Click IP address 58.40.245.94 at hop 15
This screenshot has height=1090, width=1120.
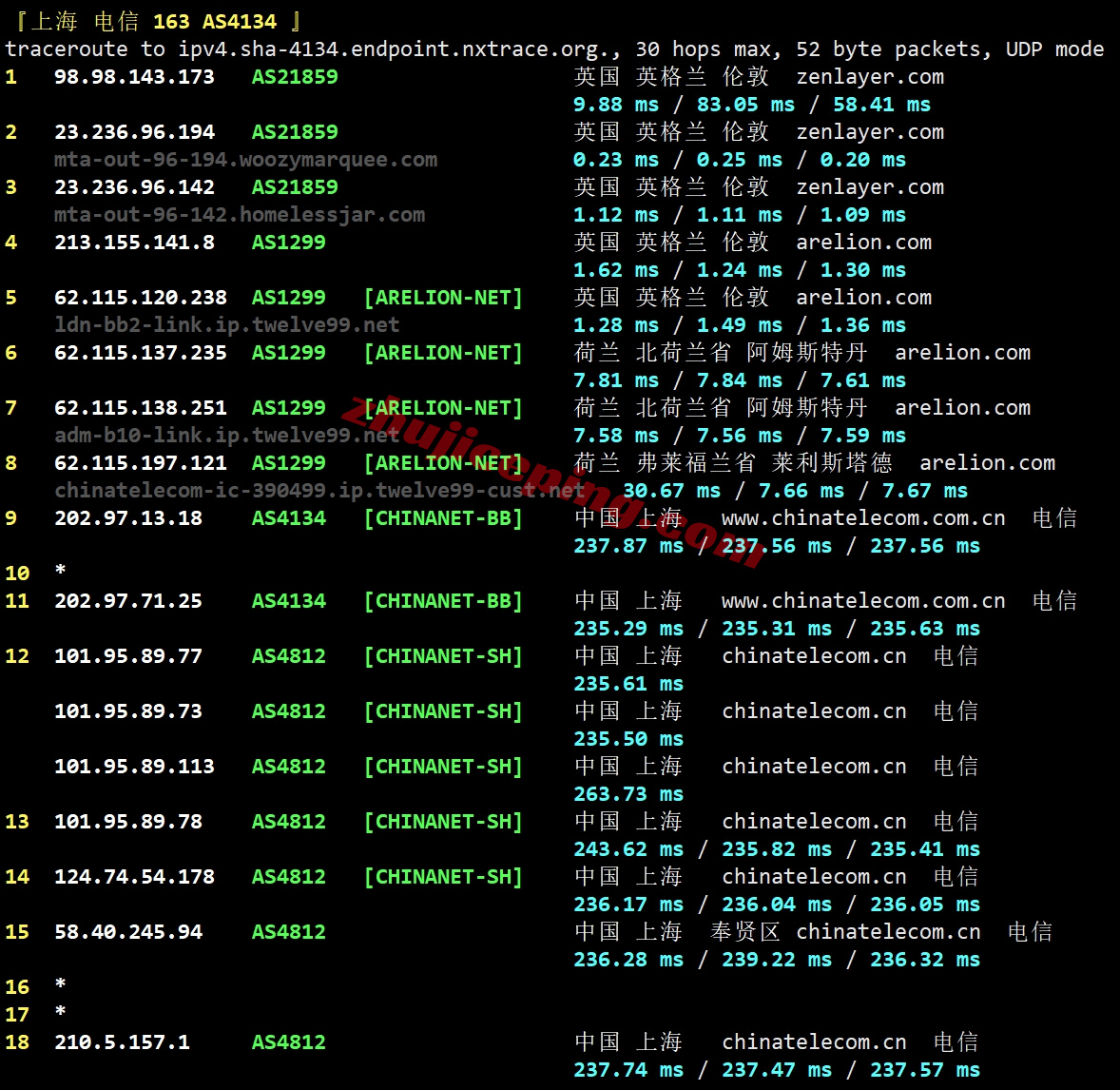[128, 932]
